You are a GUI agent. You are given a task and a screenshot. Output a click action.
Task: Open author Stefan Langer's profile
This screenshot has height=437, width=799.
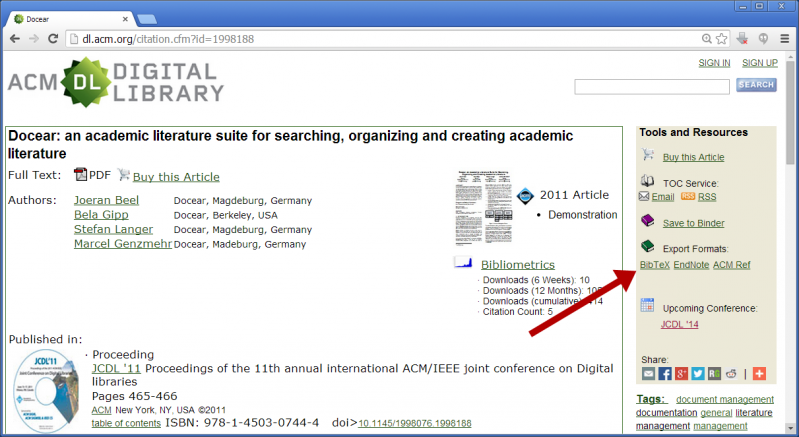pos(113,229)
